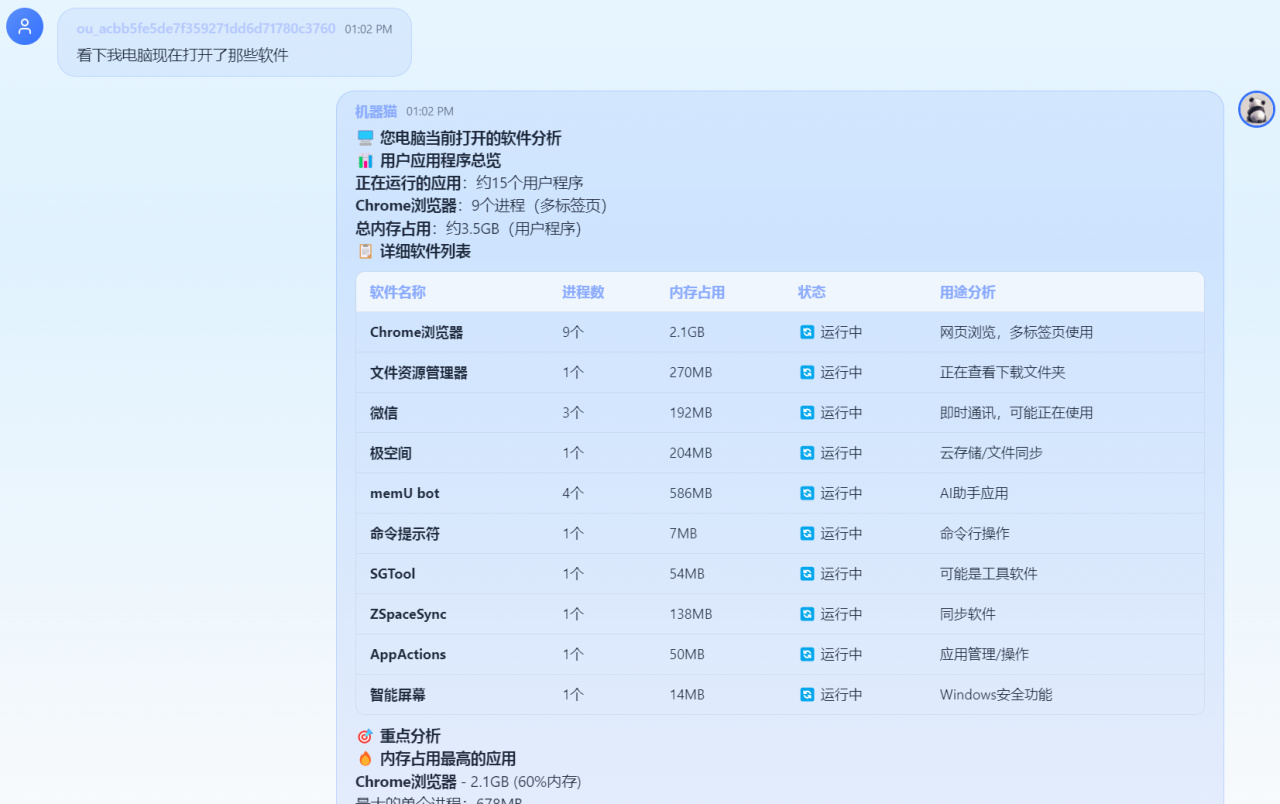Click the 机器猫 sender name
The height and width of the screenshot is (804, 1280).
pyautogui.click(x=376, y=111)
